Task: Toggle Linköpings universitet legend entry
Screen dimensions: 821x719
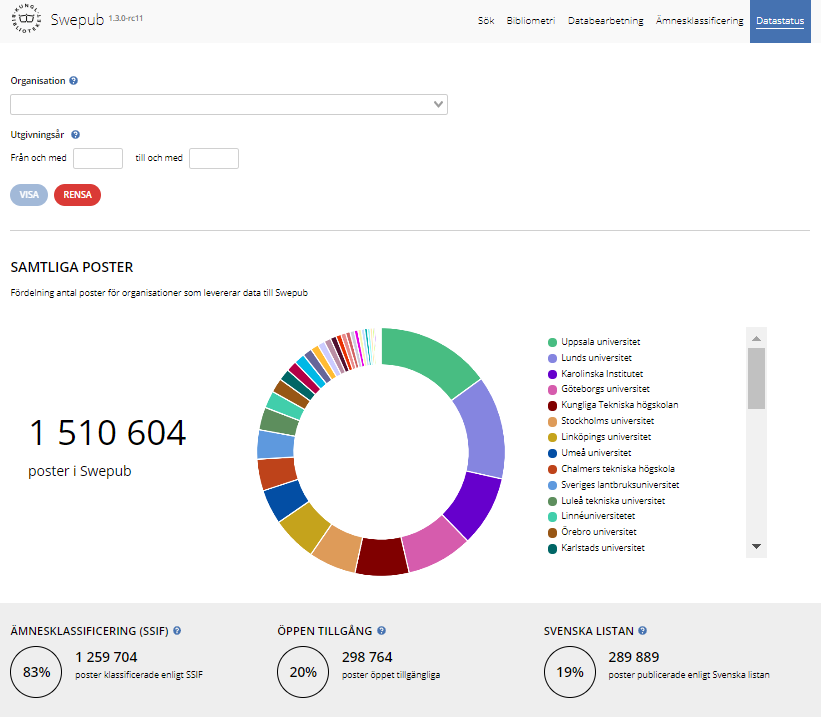Action: point(600,437)
